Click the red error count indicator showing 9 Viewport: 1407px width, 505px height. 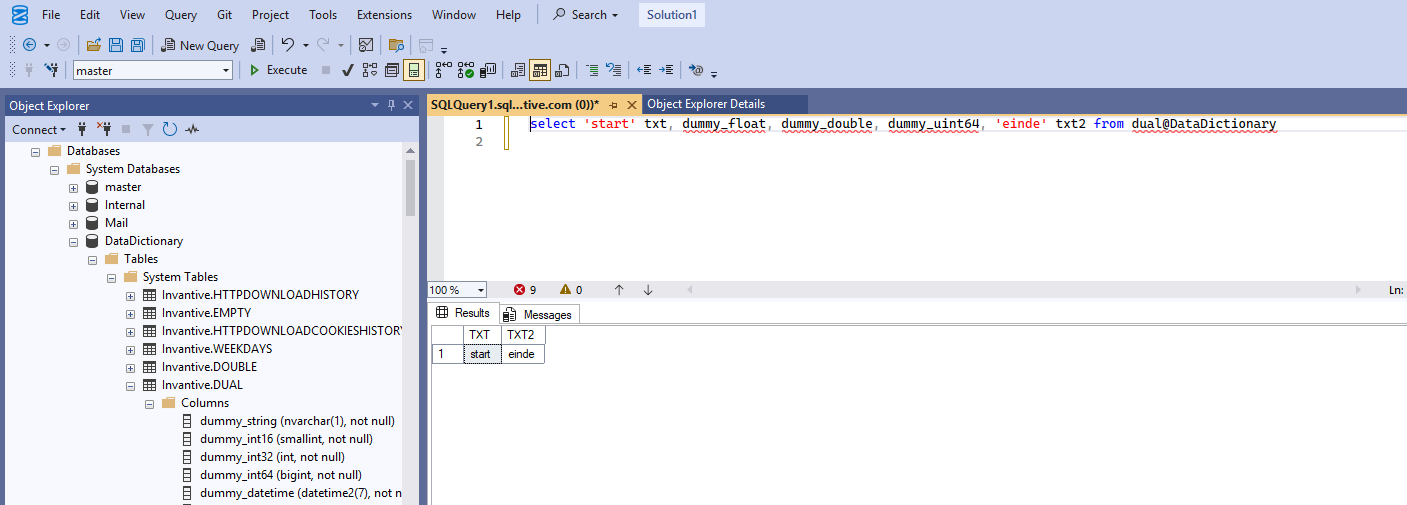click(x=525, y=290)
